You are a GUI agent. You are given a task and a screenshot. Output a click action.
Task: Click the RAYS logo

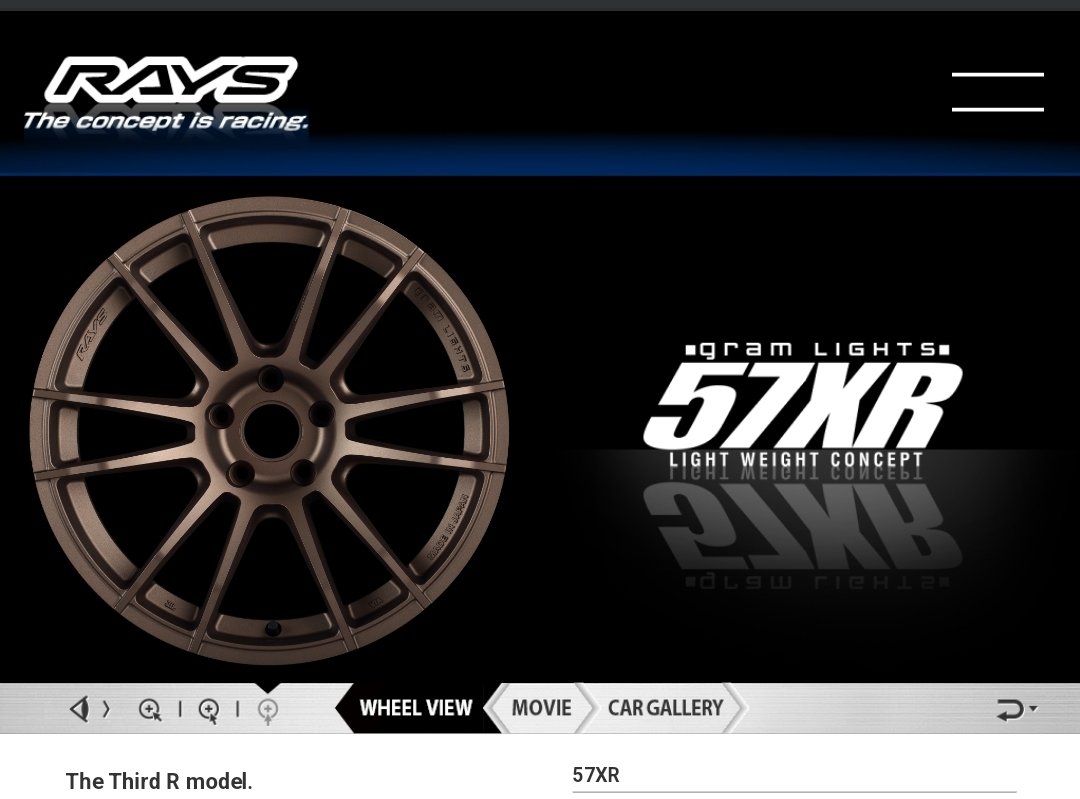[171, 79]
